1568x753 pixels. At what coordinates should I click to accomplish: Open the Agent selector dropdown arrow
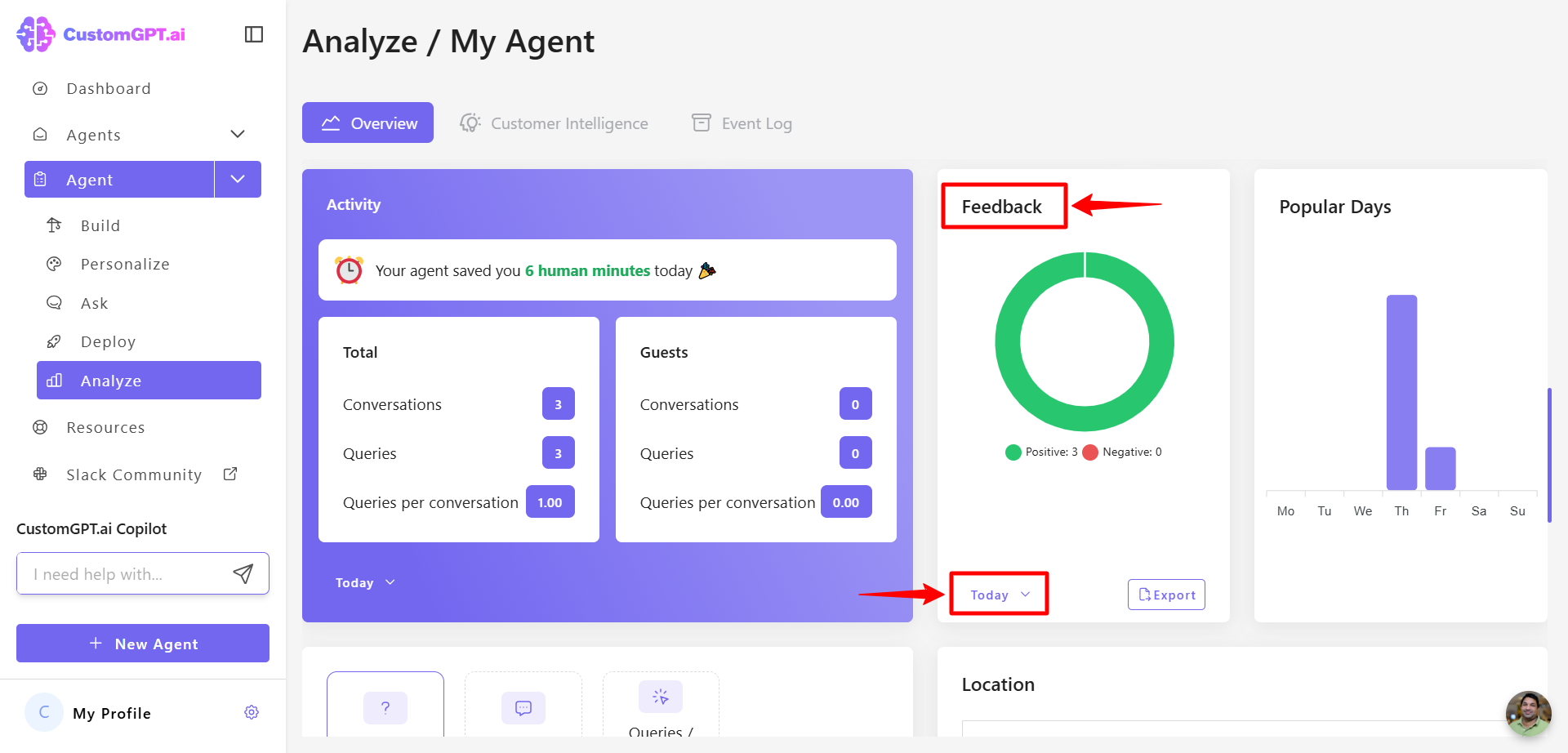238,180
